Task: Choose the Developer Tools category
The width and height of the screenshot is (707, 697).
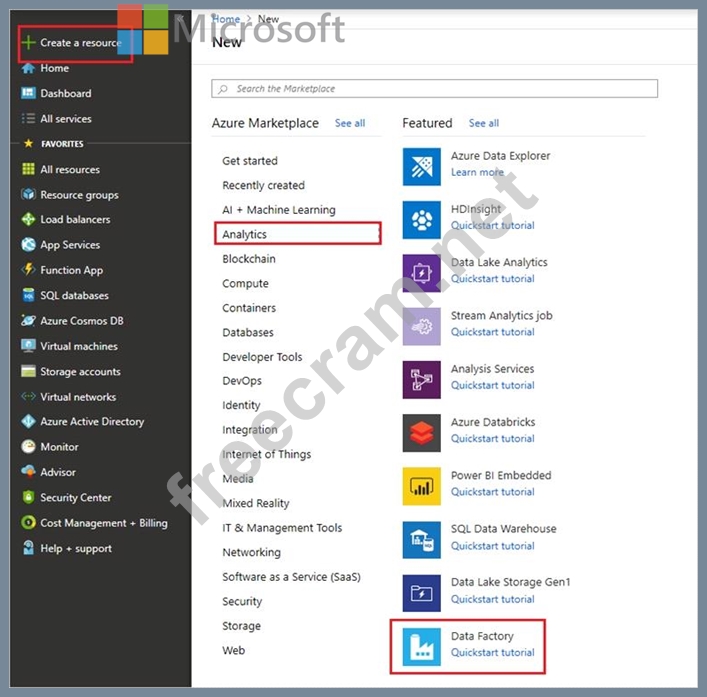Action: (262, 357)
